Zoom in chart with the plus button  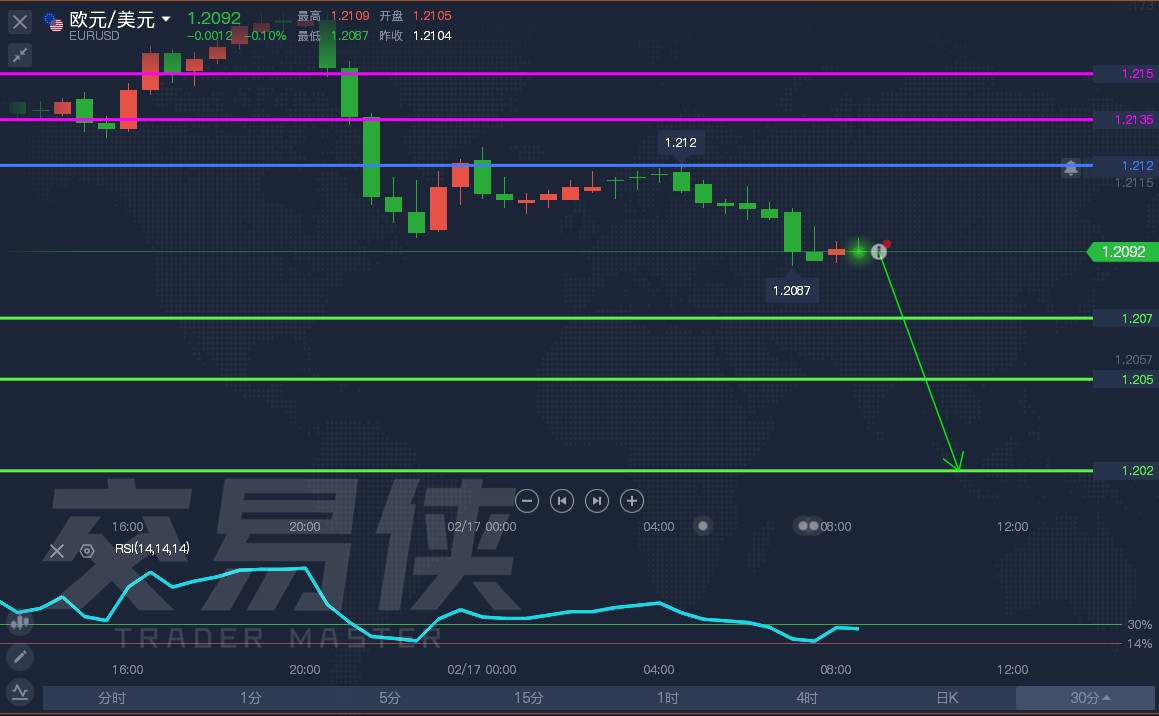click(x=632, y=501)
